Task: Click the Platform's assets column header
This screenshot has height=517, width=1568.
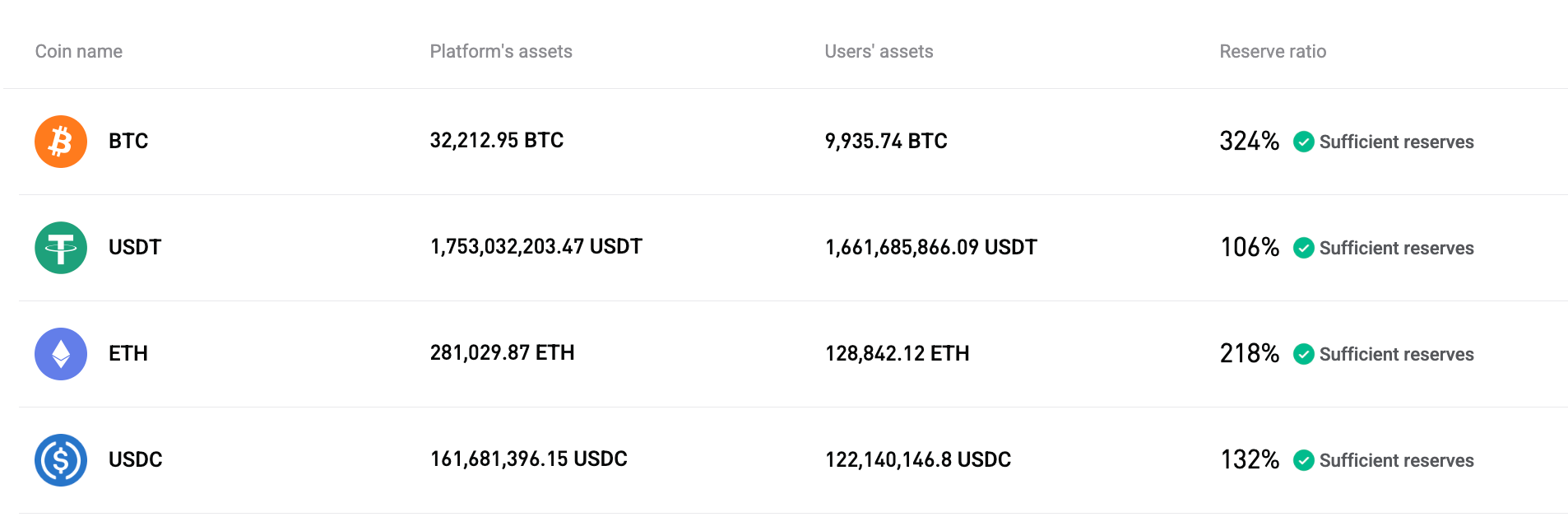Action: click(x=500, y=51)
